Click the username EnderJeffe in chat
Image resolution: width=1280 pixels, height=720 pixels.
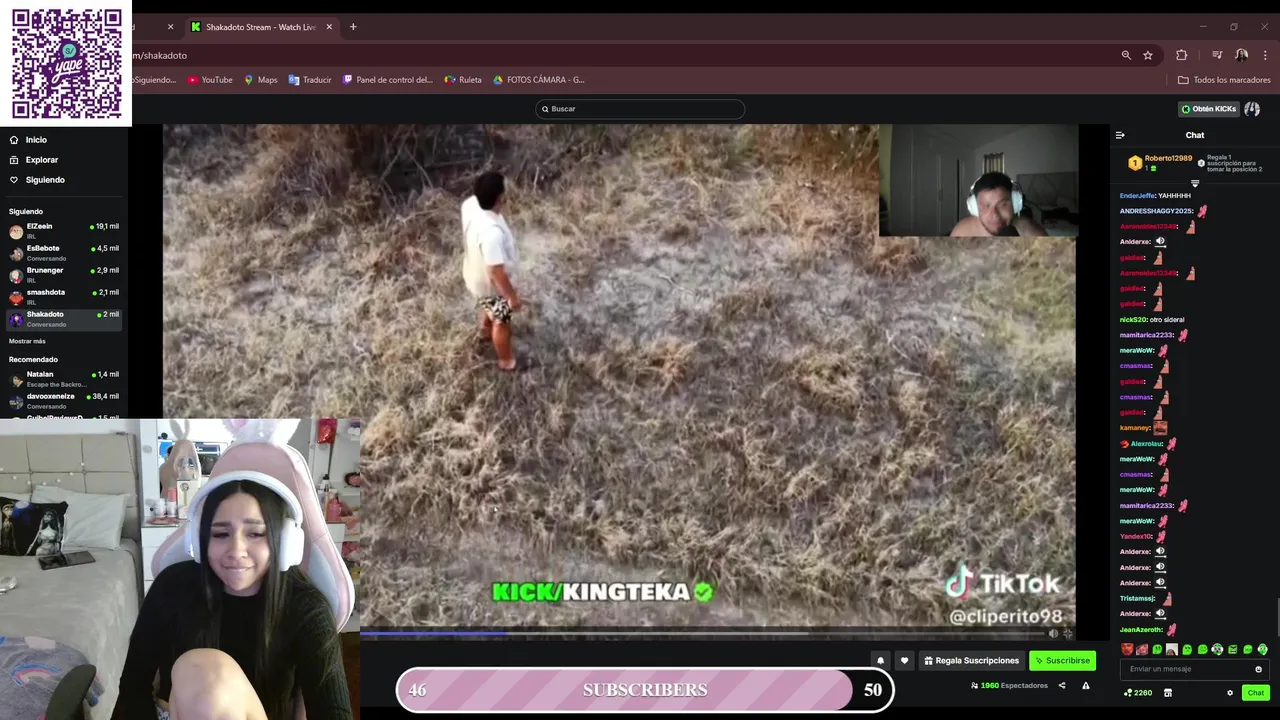[x=1137, y=196]
